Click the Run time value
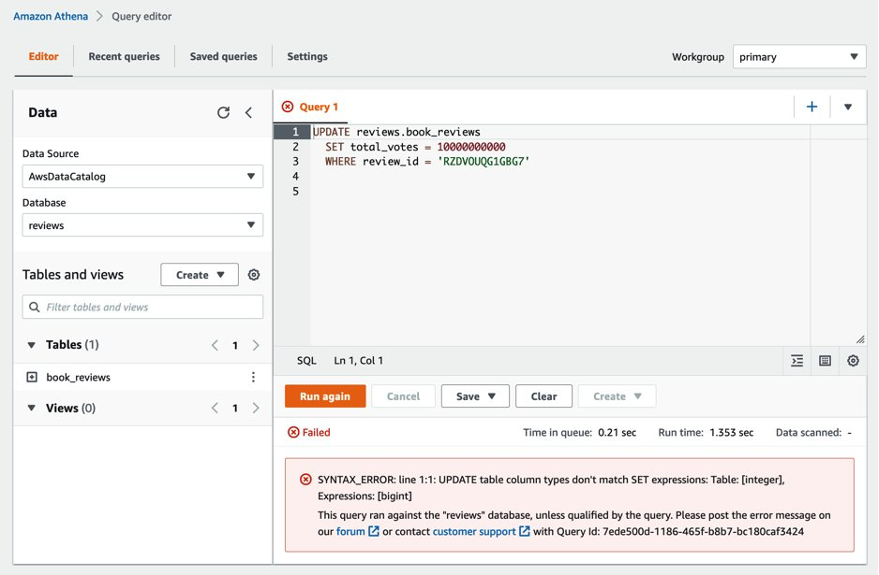This screenshot has height=575, width=879. pyautogui.click(x=732, y=432)
